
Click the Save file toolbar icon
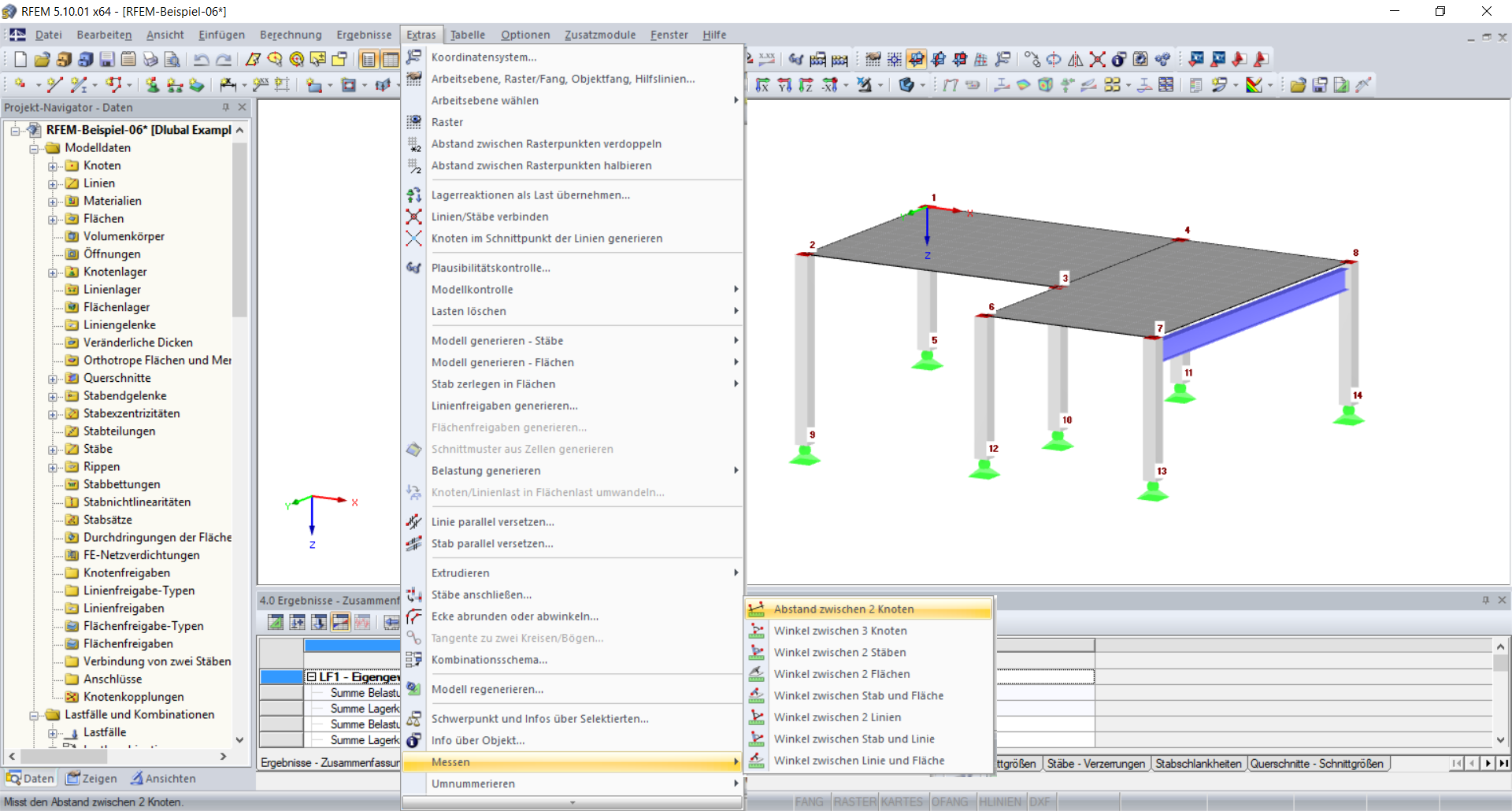[x=107, y=59]
